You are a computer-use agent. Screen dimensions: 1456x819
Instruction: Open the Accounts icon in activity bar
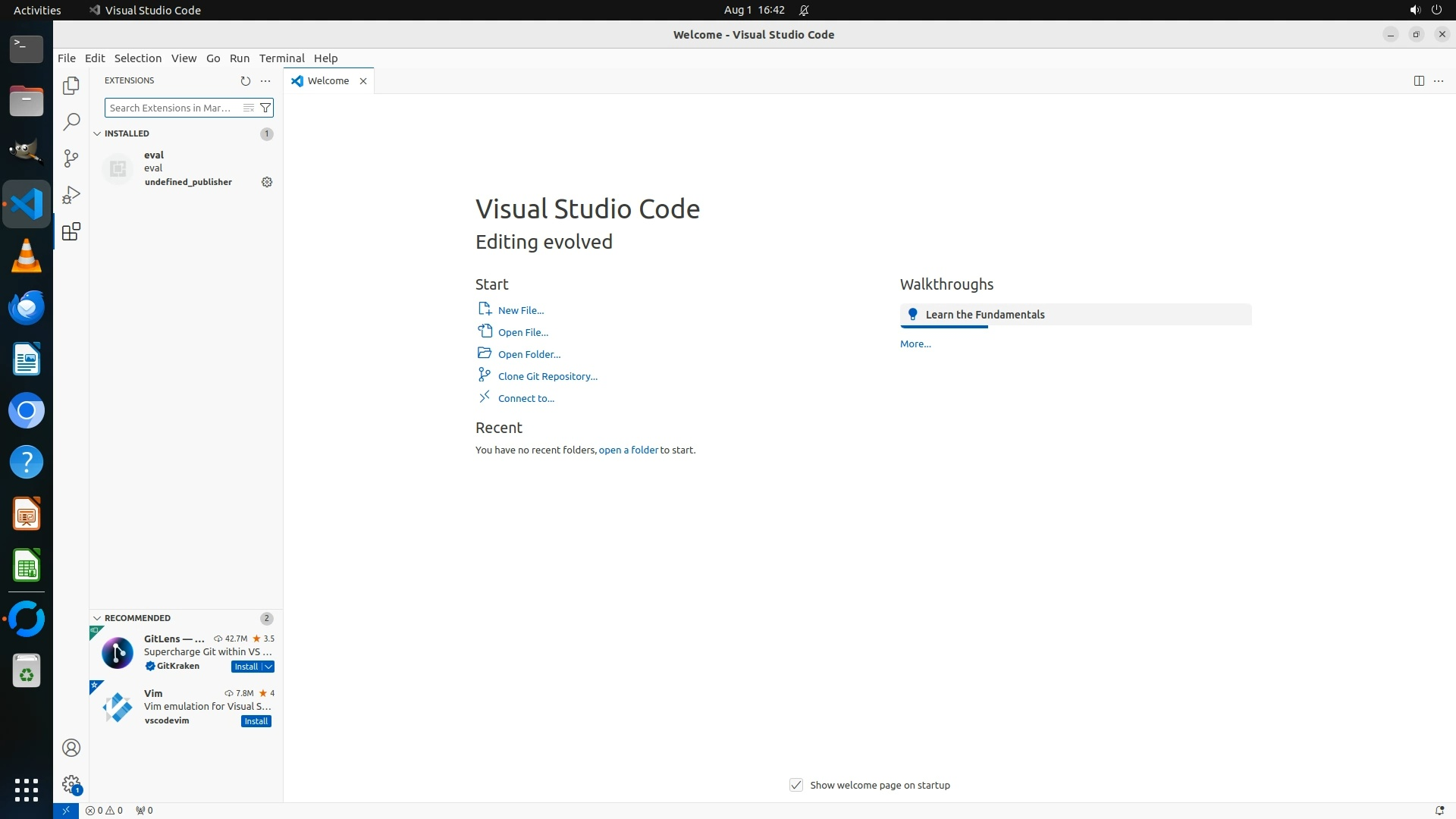pos(71,748)
